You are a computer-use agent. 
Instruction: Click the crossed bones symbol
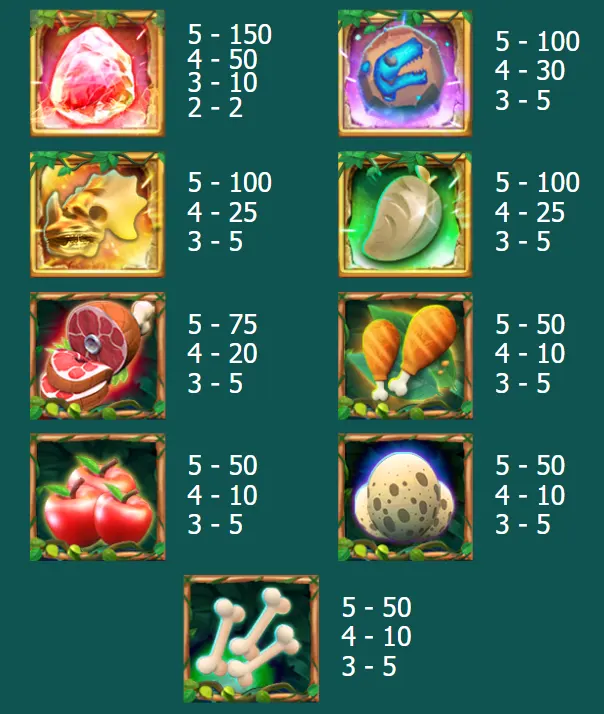(x=251, y=638)
